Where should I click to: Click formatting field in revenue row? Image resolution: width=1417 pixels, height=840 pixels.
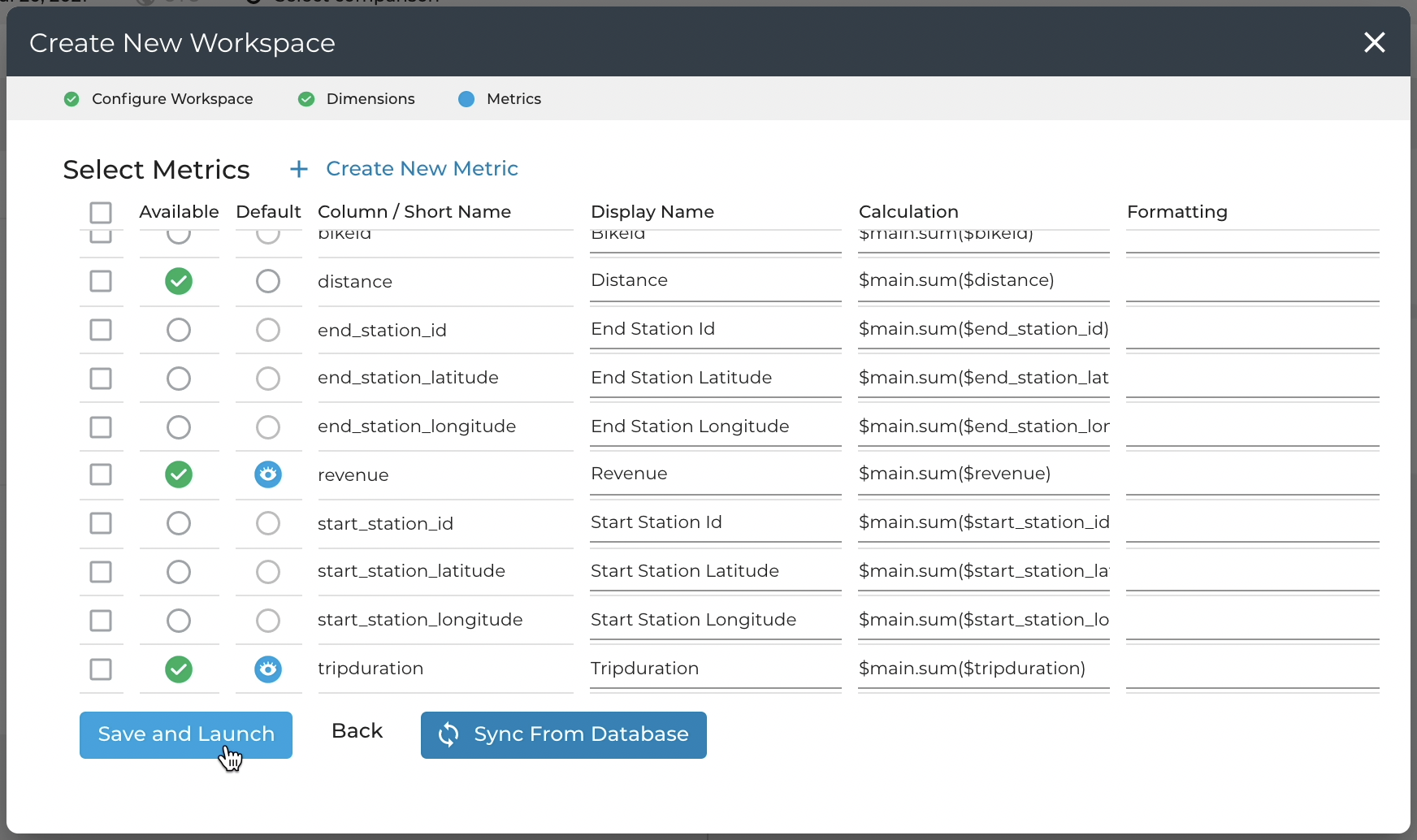pyautogui.click(x=1253, y=474)
